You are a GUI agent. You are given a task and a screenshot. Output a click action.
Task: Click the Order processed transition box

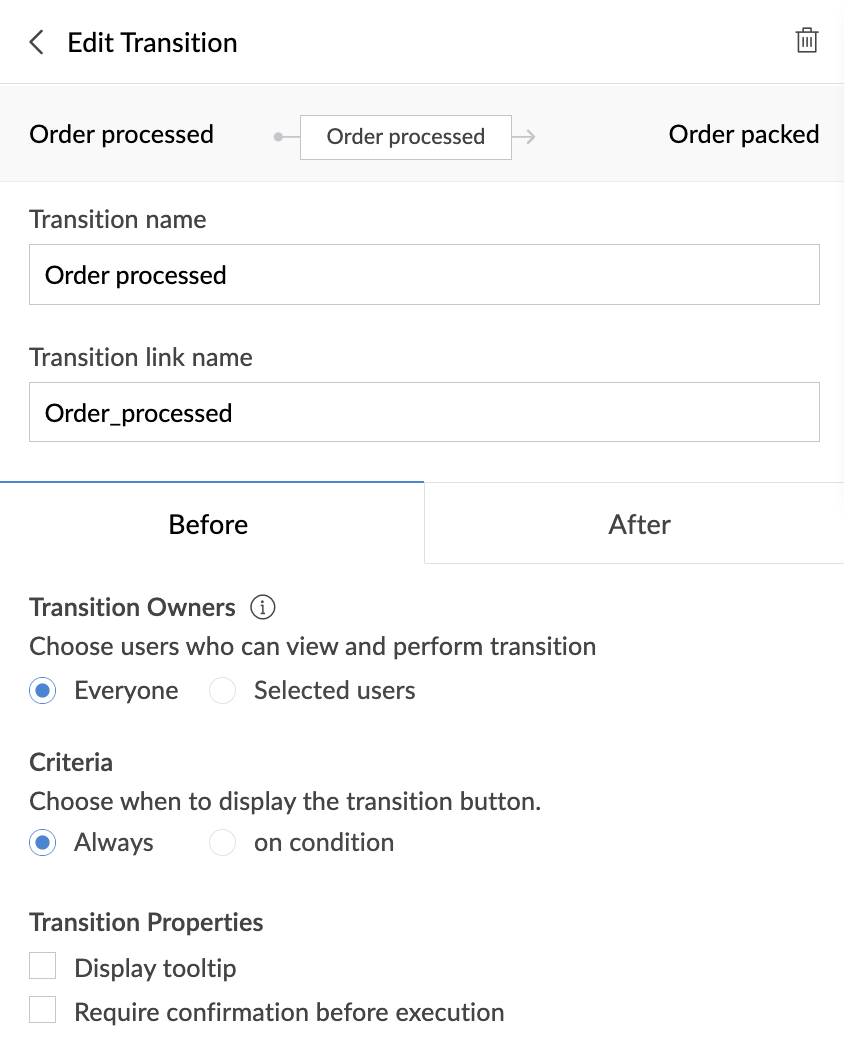[x=406, y=137]
